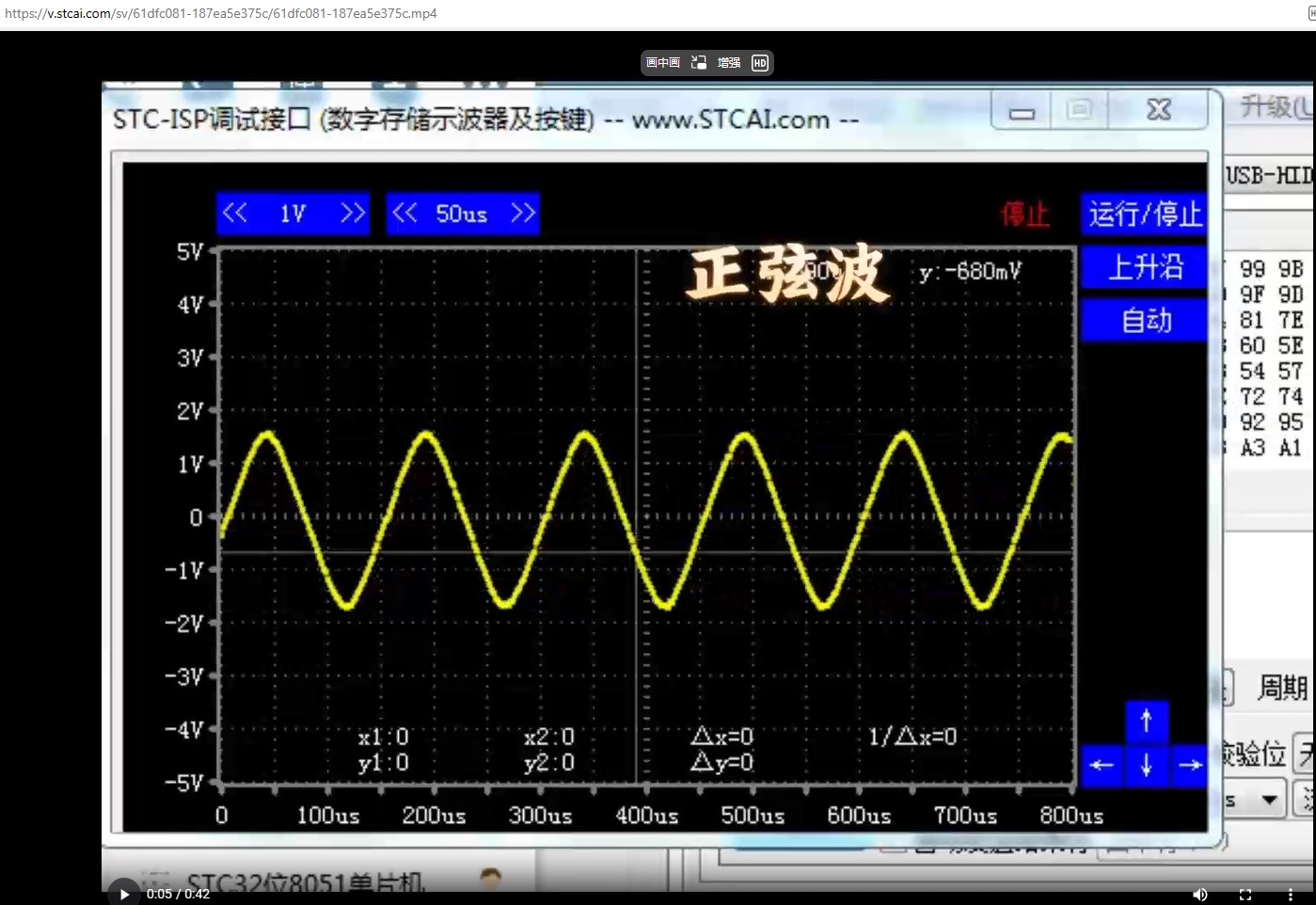The width and height of the screenshot is (1316, 905).
Task: Click the 50us time base label
Action: (x=461, y=214)
